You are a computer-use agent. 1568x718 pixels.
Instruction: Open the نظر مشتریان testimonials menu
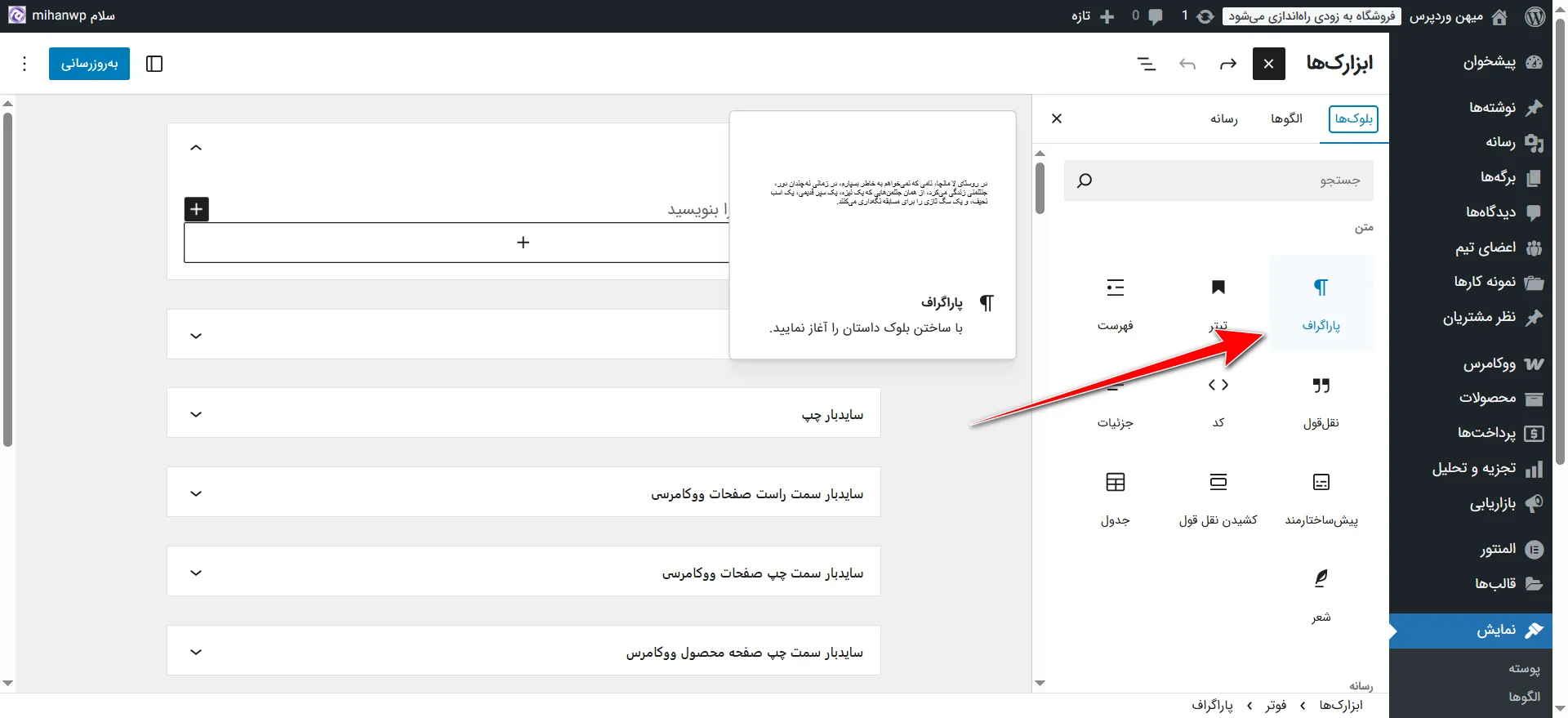[x=1471, y=317]
